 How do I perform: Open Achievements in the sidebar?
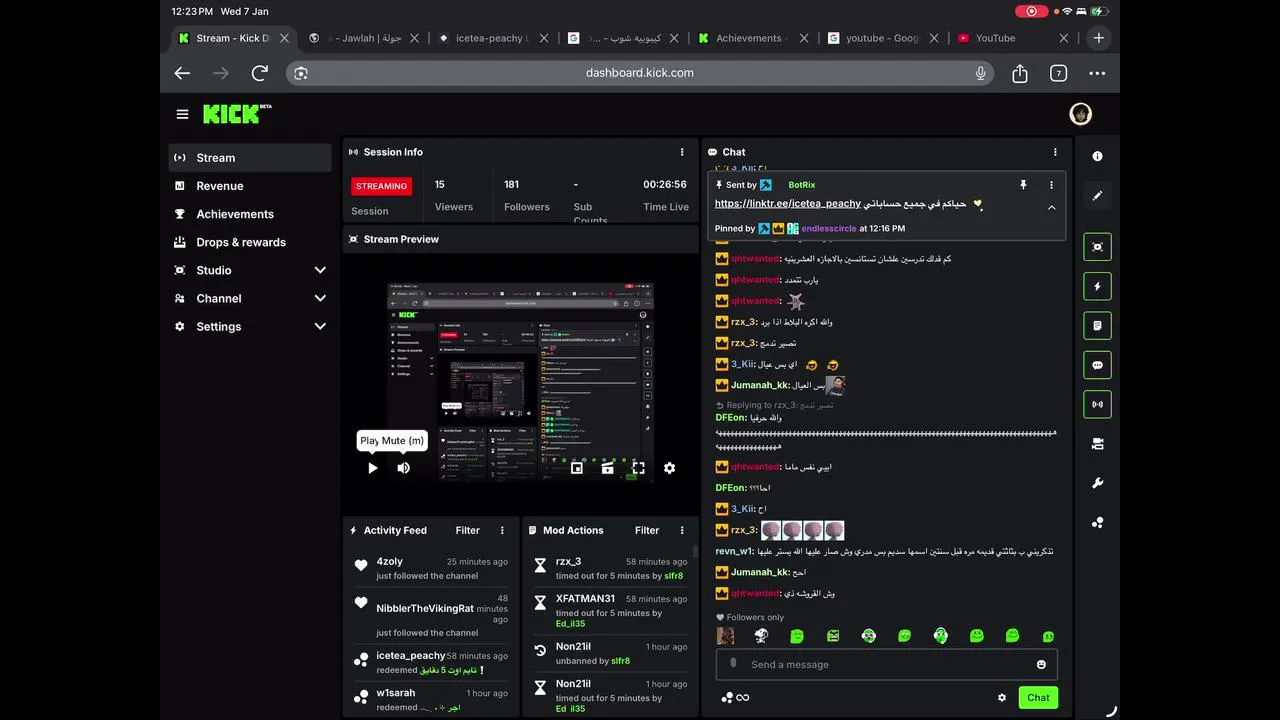pyautogui.click(x=250, y=214)
